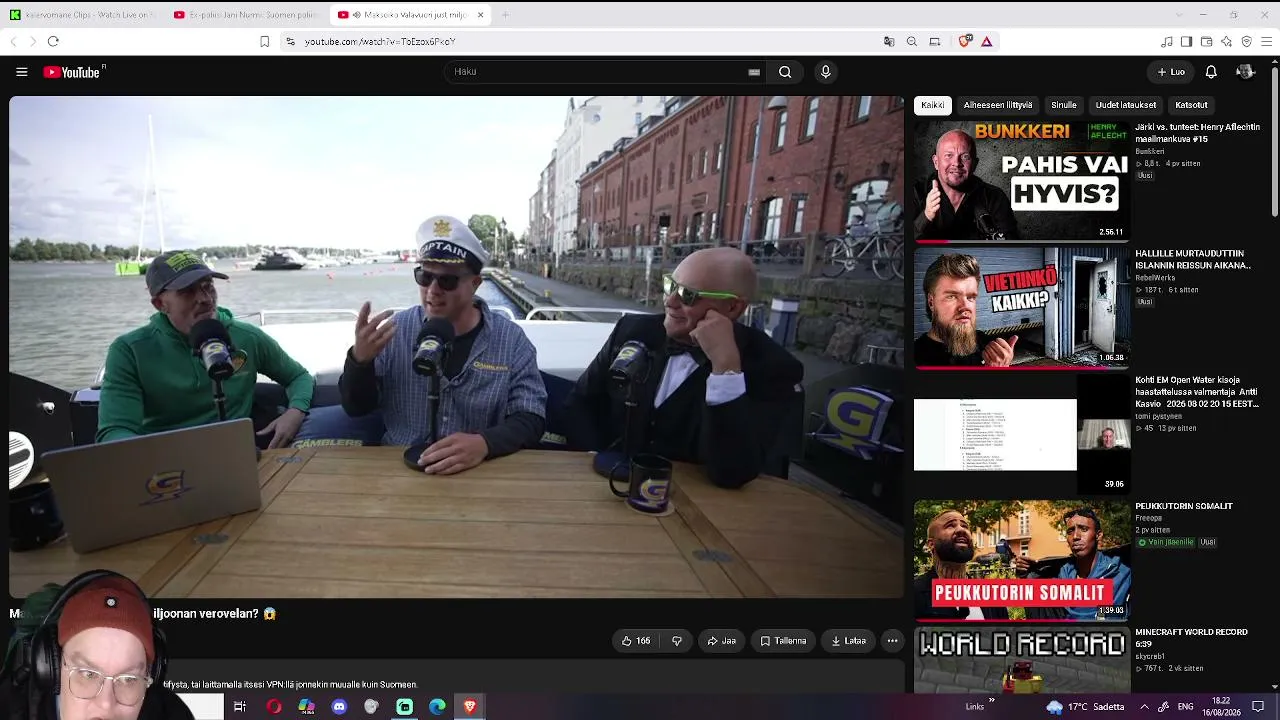Go to the YouTube home logo
Image resolution: width=1280 pixels, height=720 pixels.
coord(73,72)
